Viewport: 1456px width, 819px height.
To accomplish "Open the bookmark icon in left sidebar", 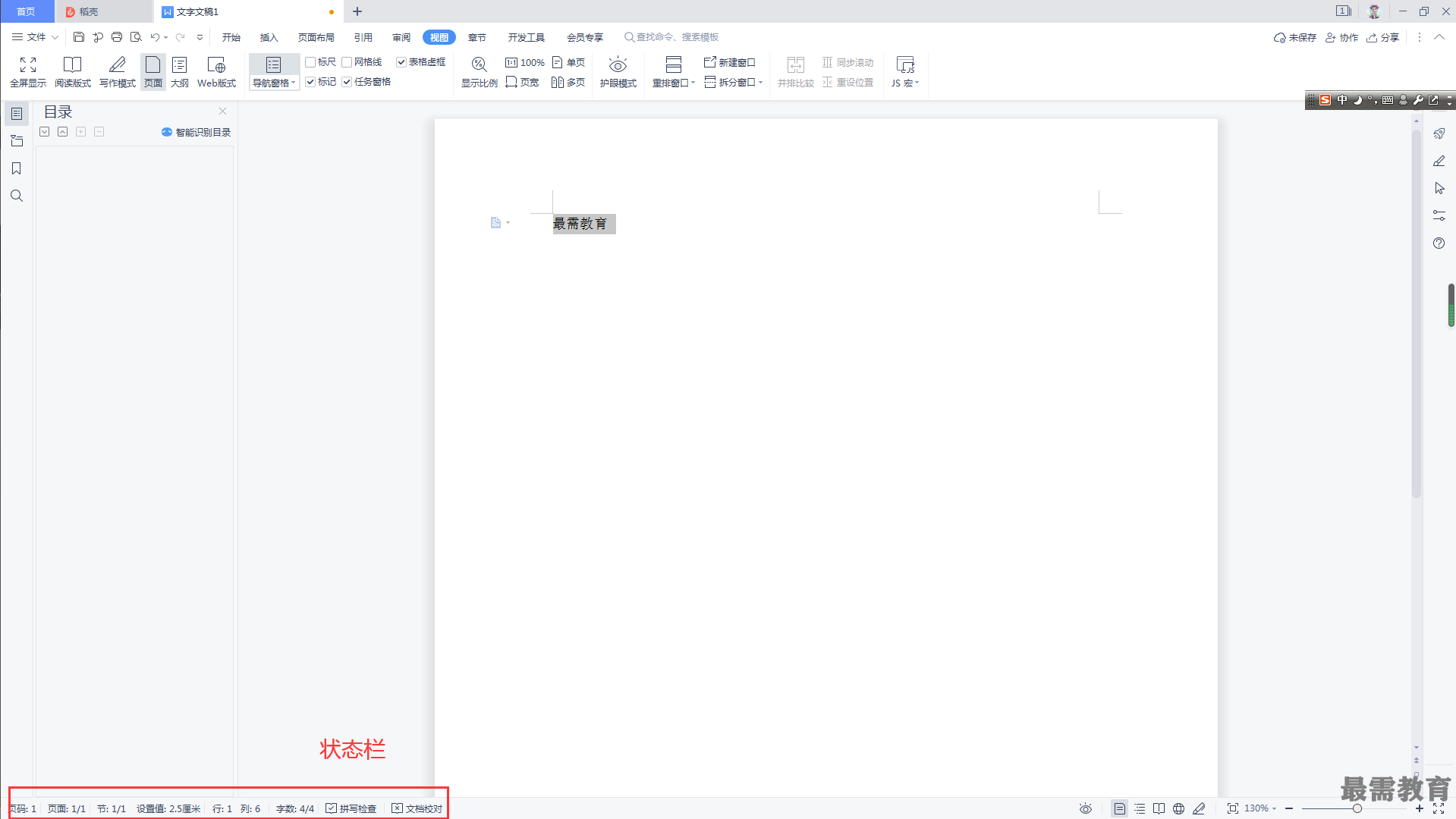I will pyautogui.click(x=17, y=168).
